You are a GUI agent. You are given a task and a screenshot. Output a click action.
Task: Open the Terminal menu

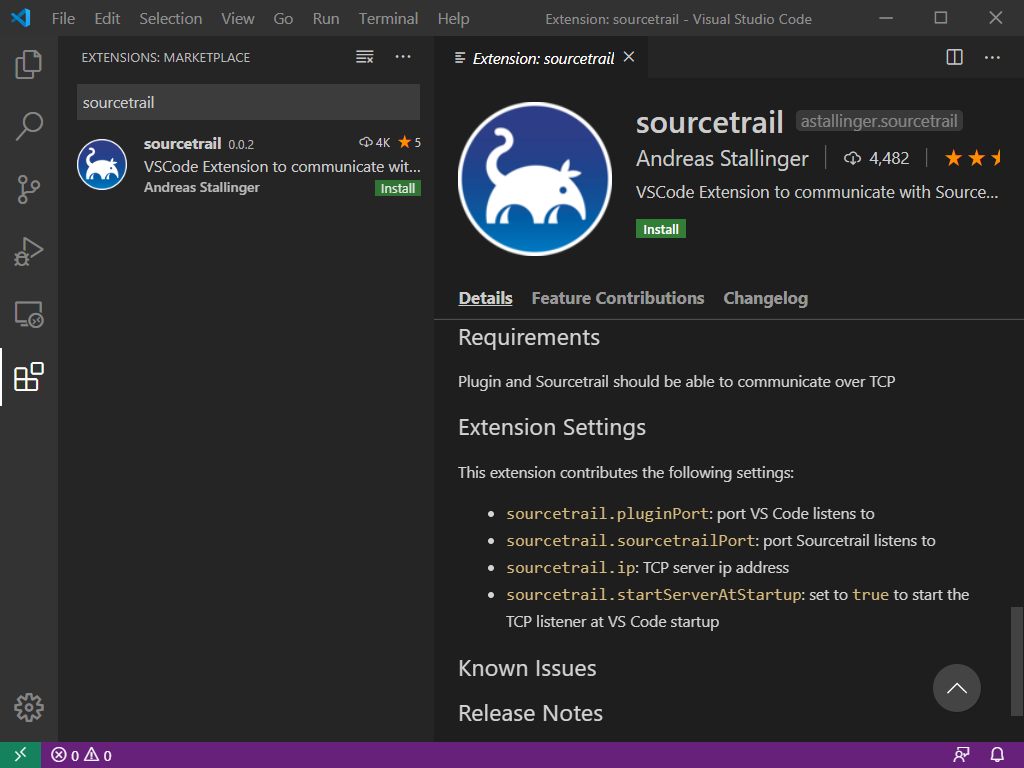(389, 18)
